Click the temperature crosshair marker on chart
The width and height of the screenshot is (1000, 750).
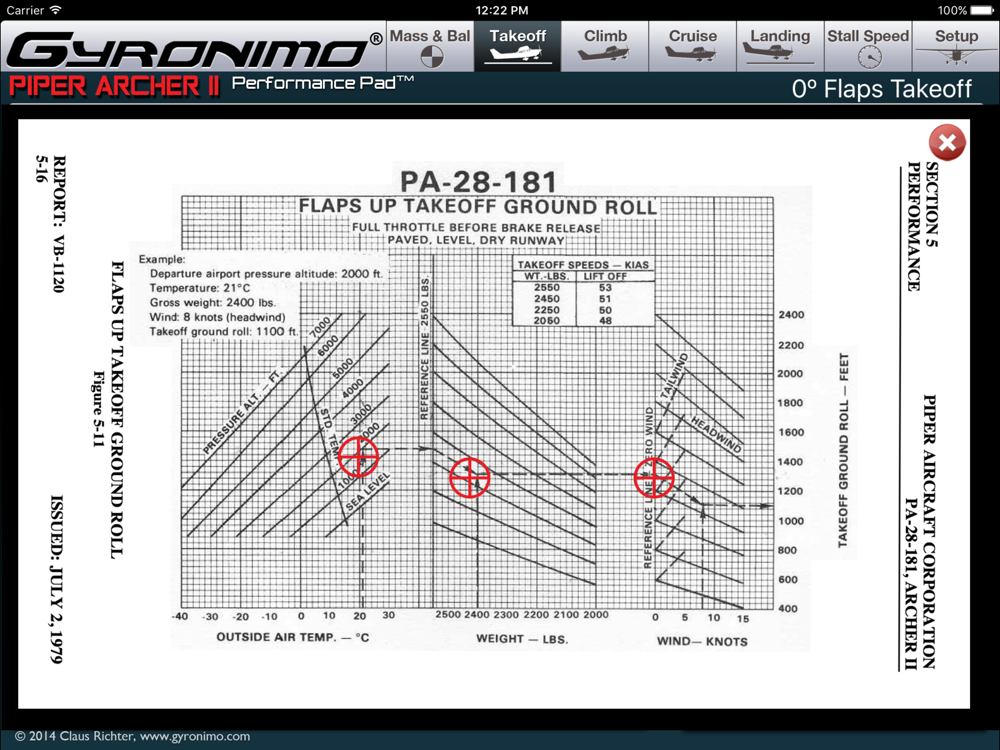tap(358, 457)
